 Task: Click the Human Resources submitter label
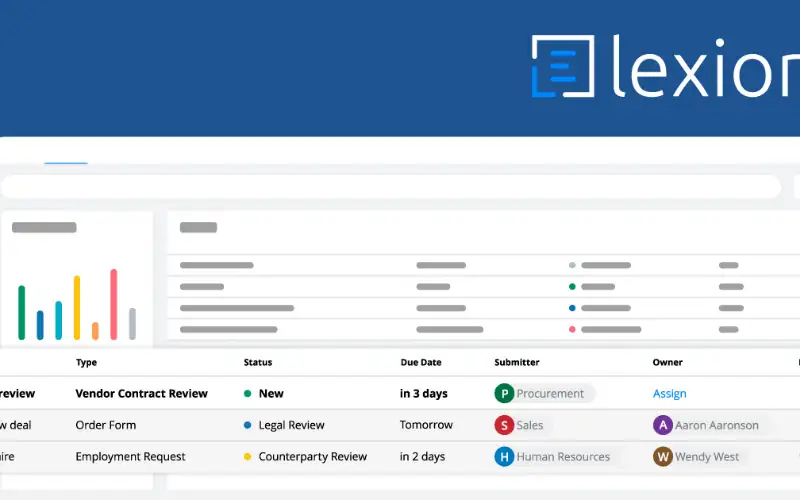pos(563,457)
